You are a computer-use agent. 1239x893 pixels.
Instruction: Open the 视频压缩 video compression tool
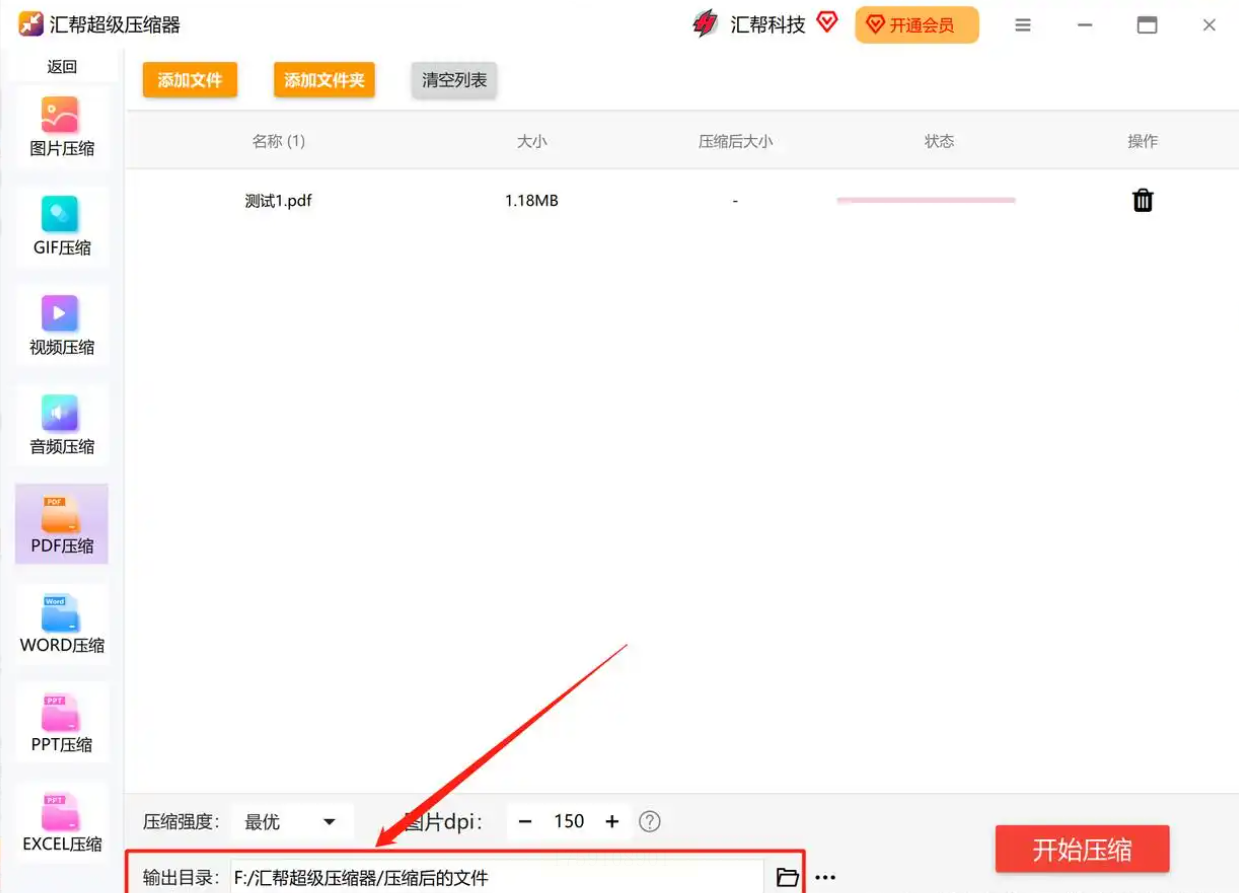pyautogui.click(x=62, y=327)
